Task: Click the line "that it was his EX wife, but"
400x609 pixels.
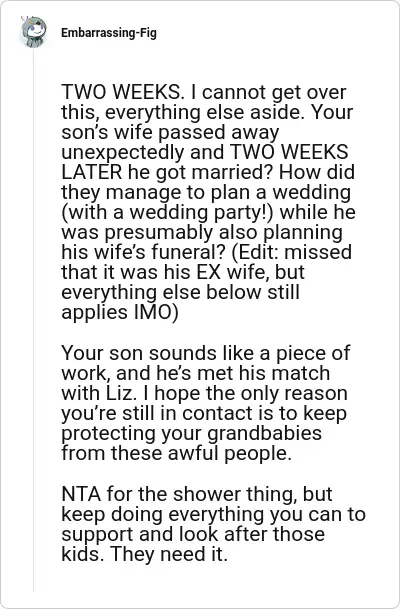Action: click(x=183, y=272)
